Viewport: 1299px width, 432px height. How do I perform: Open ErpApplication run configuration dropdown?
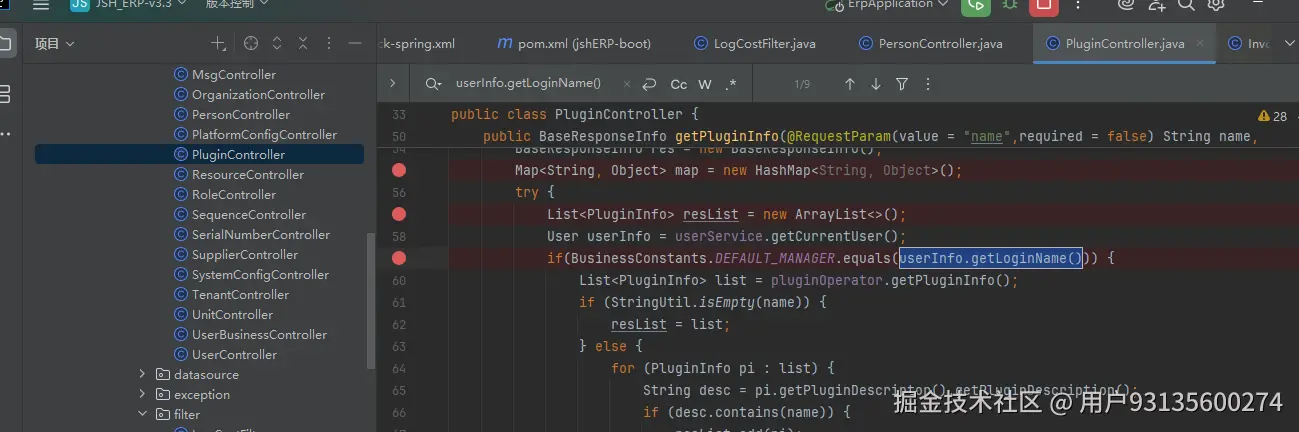point(886,5)
